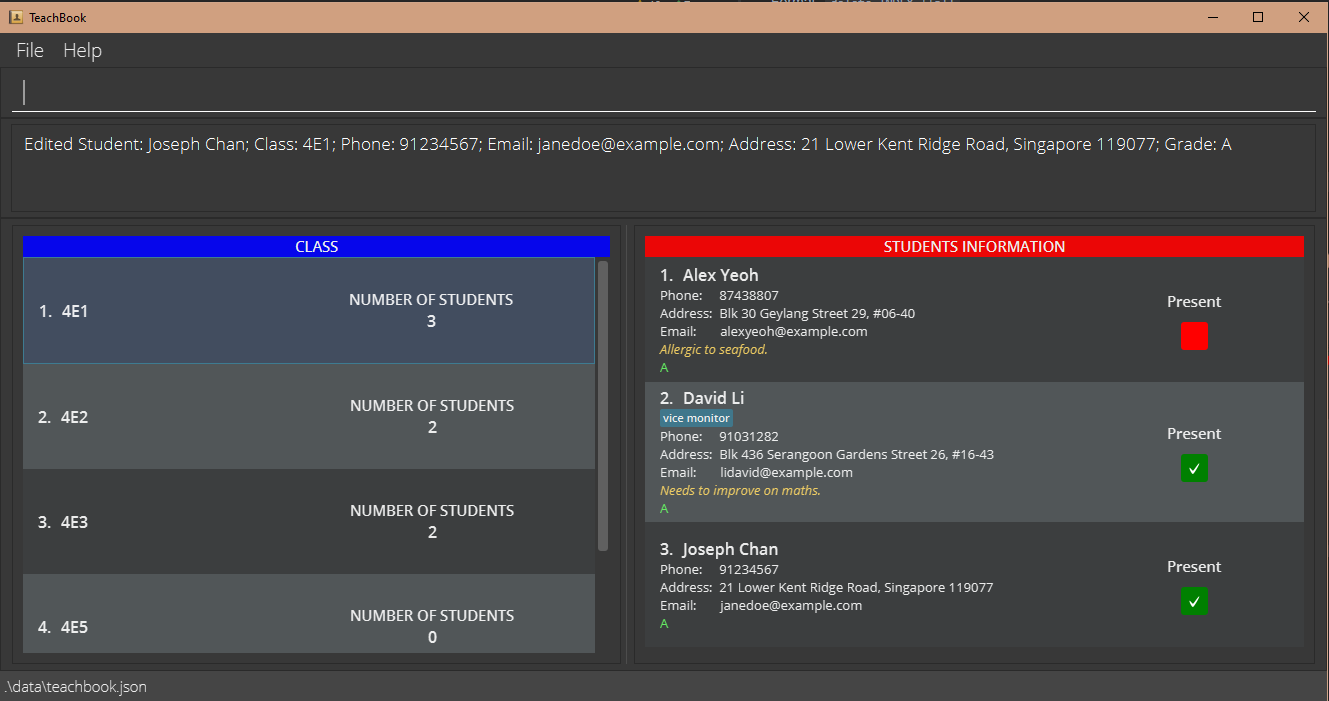Toggle Joseph Chan's green present checkbox
1329x701 pixels.
tap(1194, 601)
